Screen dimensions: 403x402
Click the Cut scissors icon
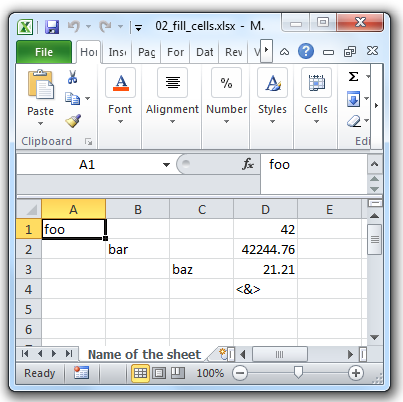tap(72, 77)
